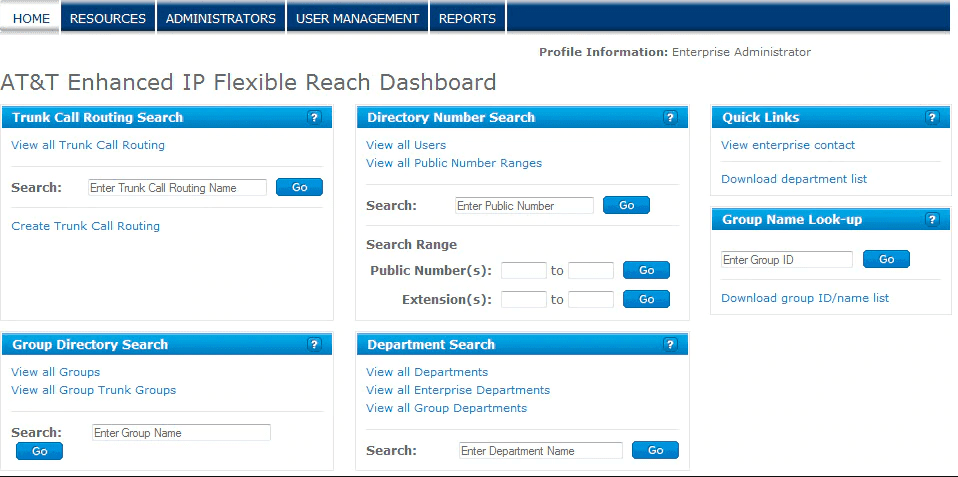
Task: Click the Public Number(s) range end field
Action: [591, 270]
